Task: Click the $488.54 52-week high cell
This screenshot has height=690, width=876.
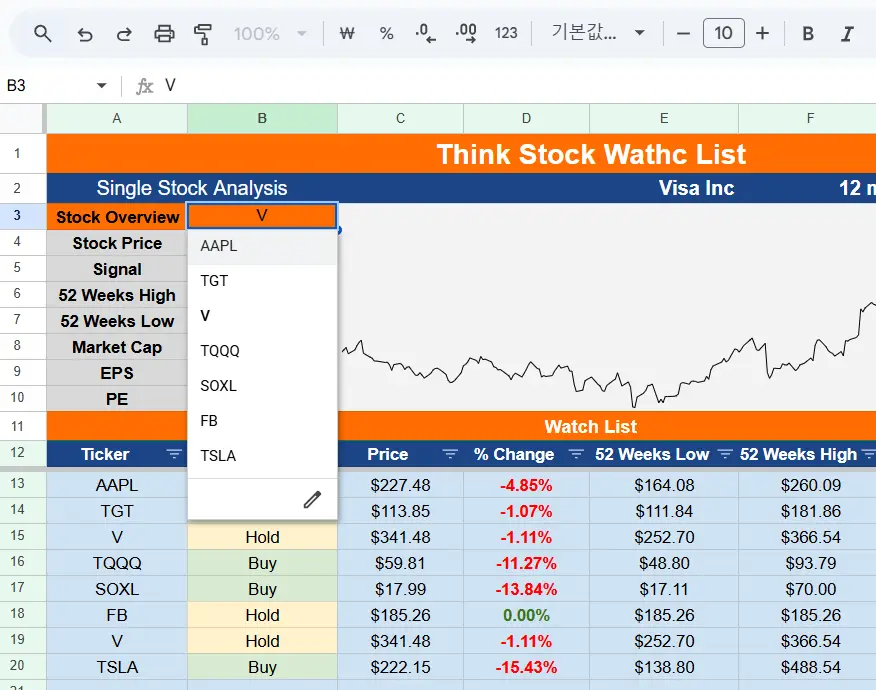Action: 811,667
